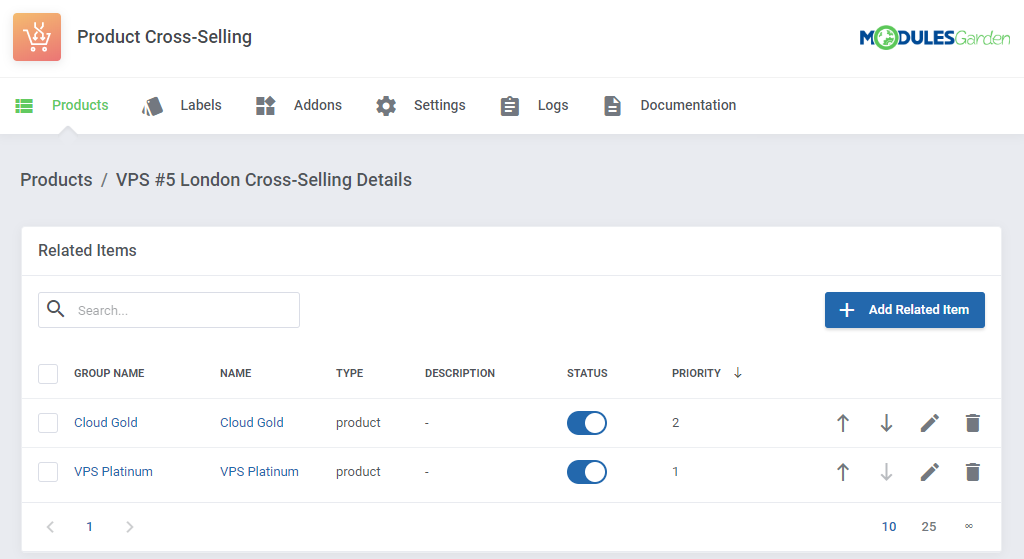Click priority value 1 in VPS Platinum row

coord(675,472)
